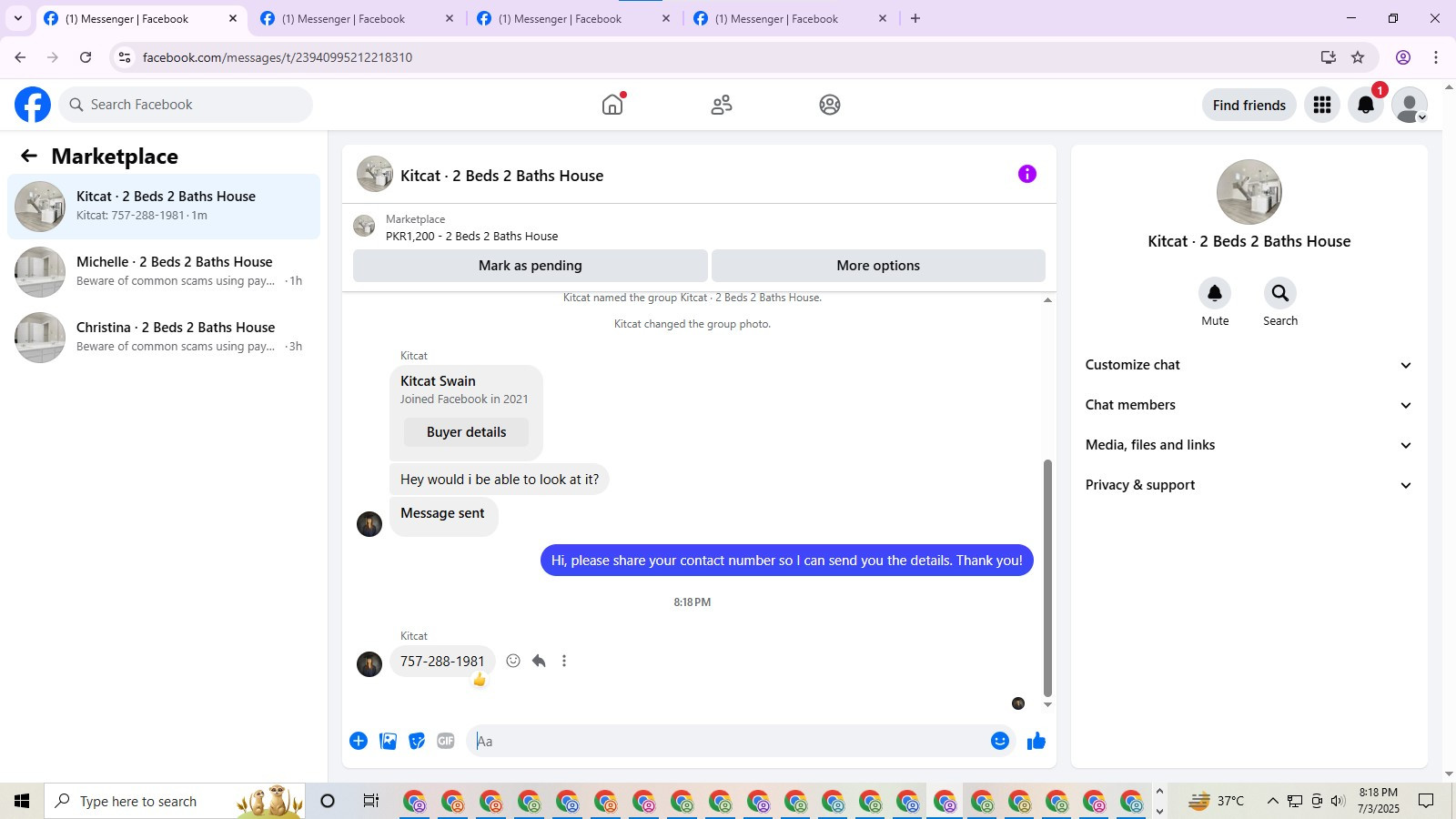Mute the Kitcat conversation

click(x=1215, y=293)
